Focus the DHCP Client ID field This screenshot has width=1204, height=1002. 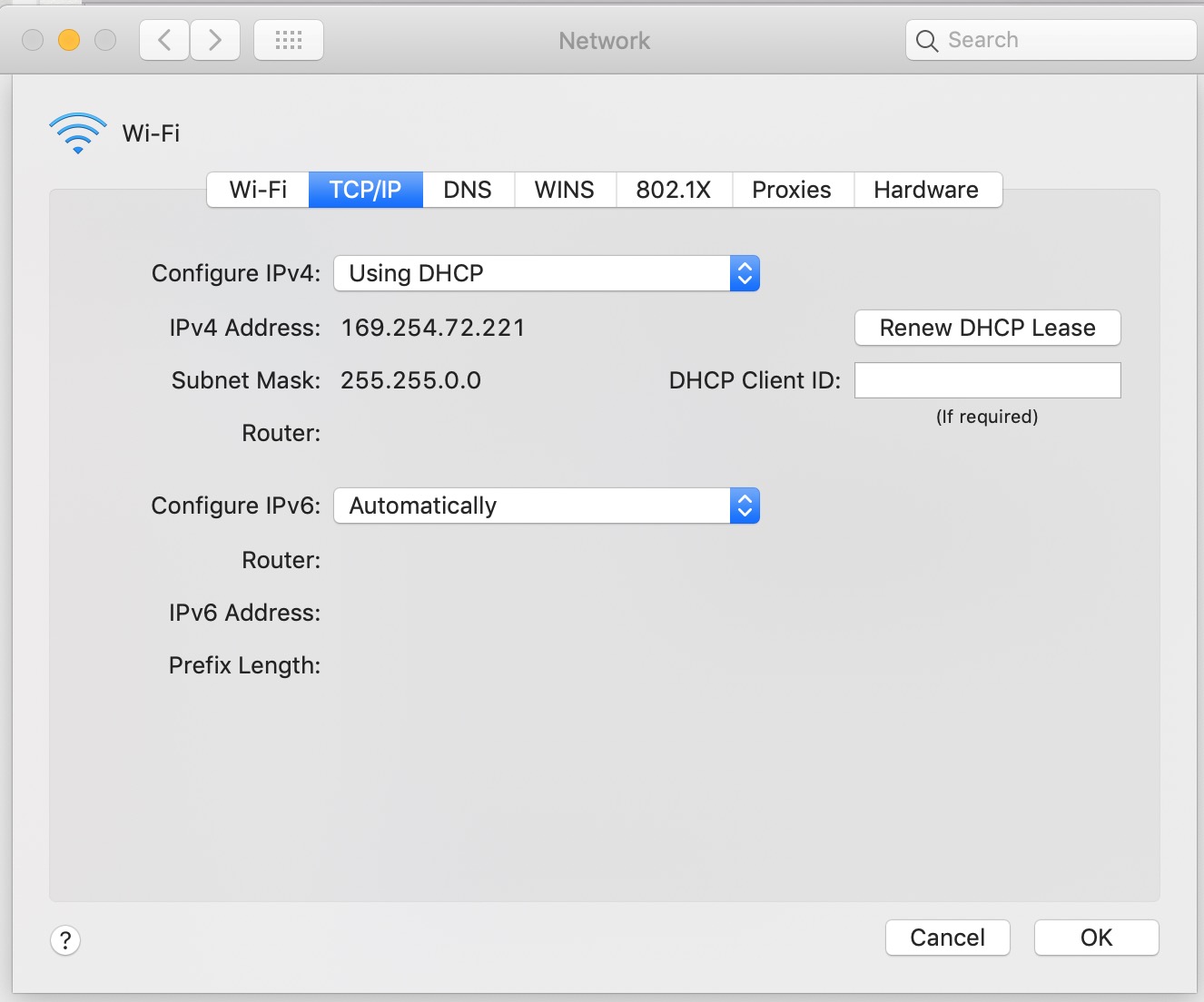988,380
